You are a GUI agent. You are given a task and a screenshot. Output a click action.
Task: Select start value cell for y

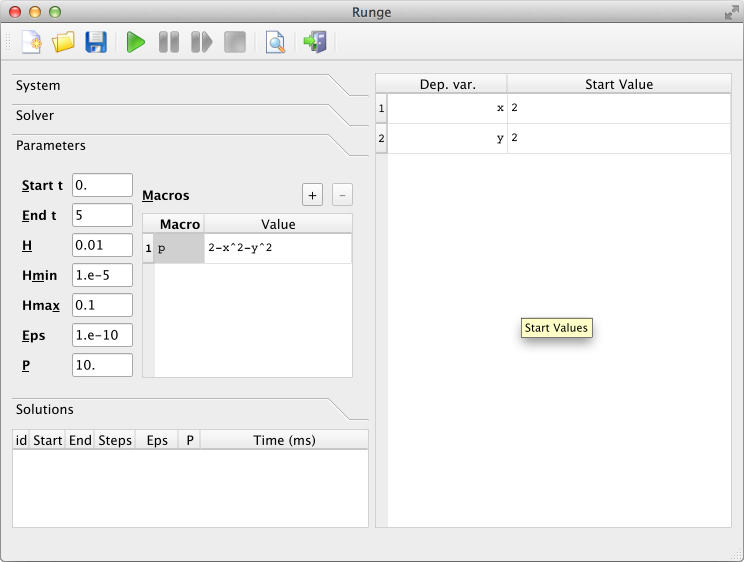pyautogui.click(x=619, y=138)
